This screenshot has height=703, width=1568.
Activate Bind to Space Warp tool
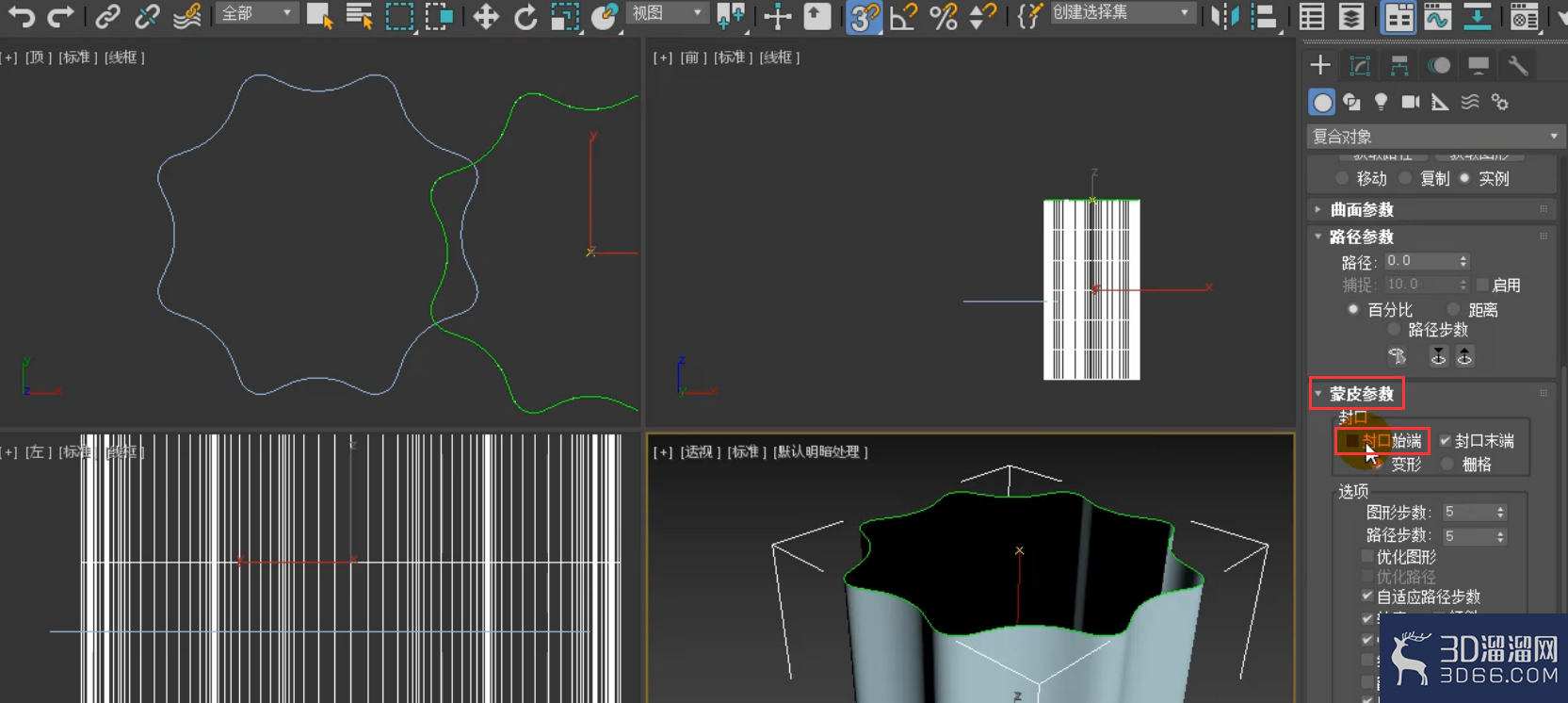pyautogui.click(x=187, y=16)
